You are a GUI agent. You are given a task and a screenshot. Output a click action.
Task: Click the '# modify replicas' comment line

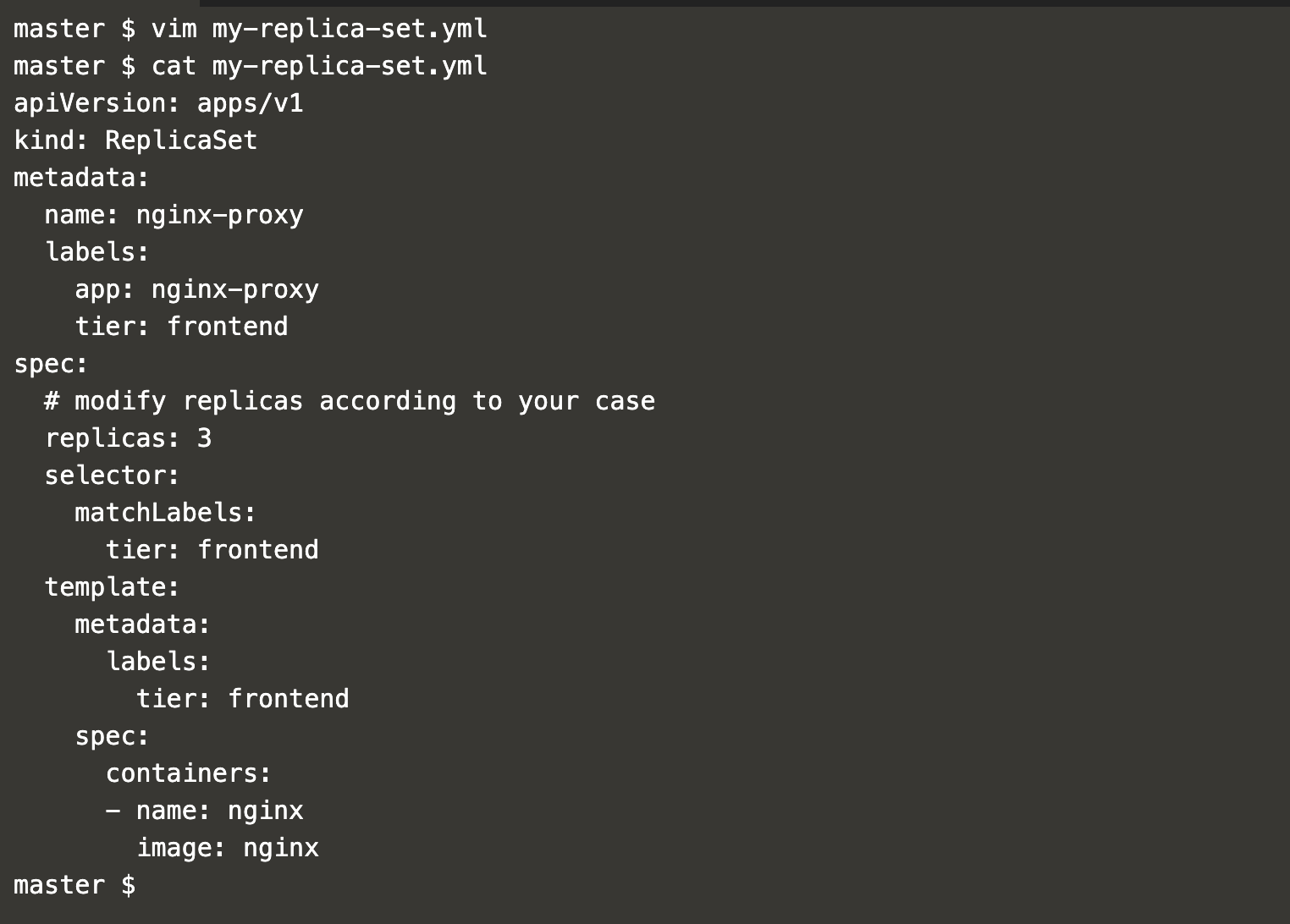coord(350,402)
